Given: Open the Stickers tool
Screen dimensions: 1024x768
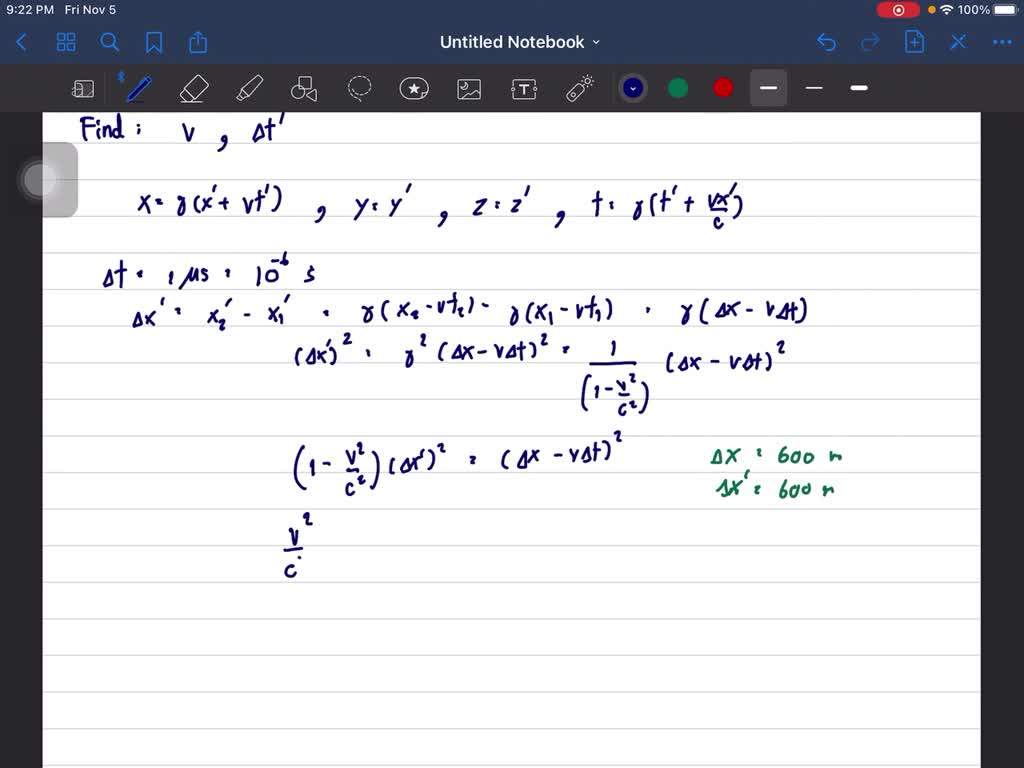Looking at the screenshot, I should pos(414,88).
